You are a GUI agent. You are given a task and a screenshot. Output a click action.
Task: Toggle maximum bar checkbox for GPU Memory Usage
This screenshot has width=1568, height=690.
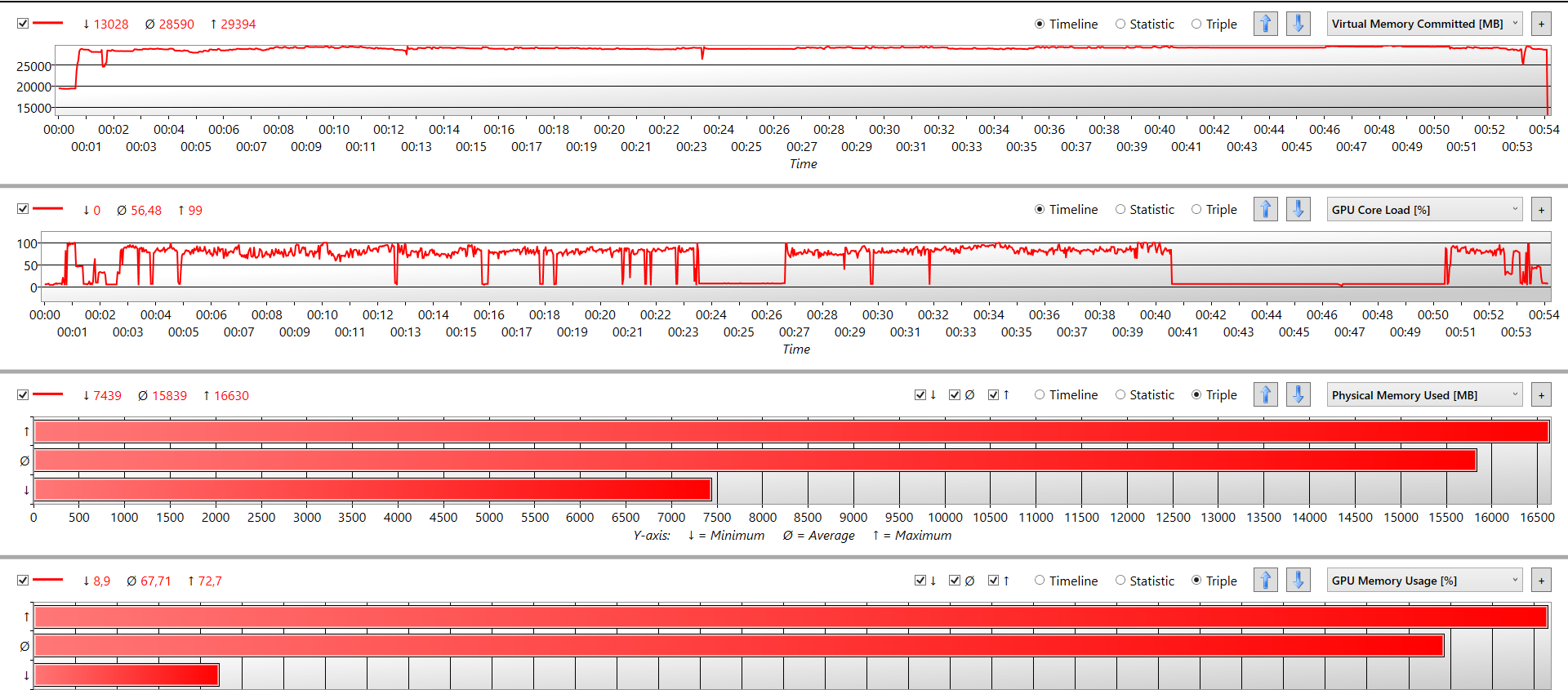coord(994,581)
